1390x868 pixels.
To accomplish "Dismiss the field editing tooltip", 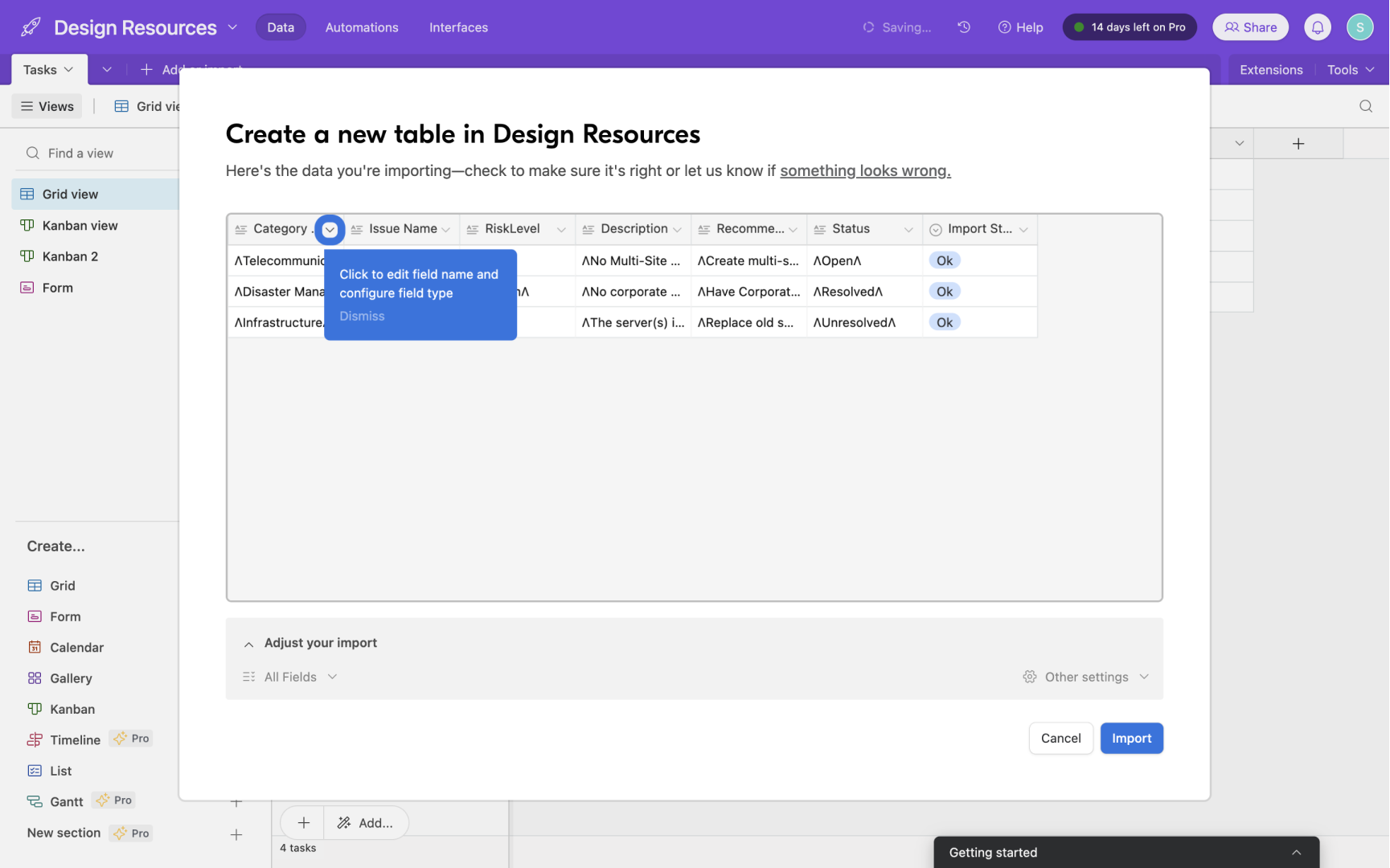I will click(x=362, y=316).
